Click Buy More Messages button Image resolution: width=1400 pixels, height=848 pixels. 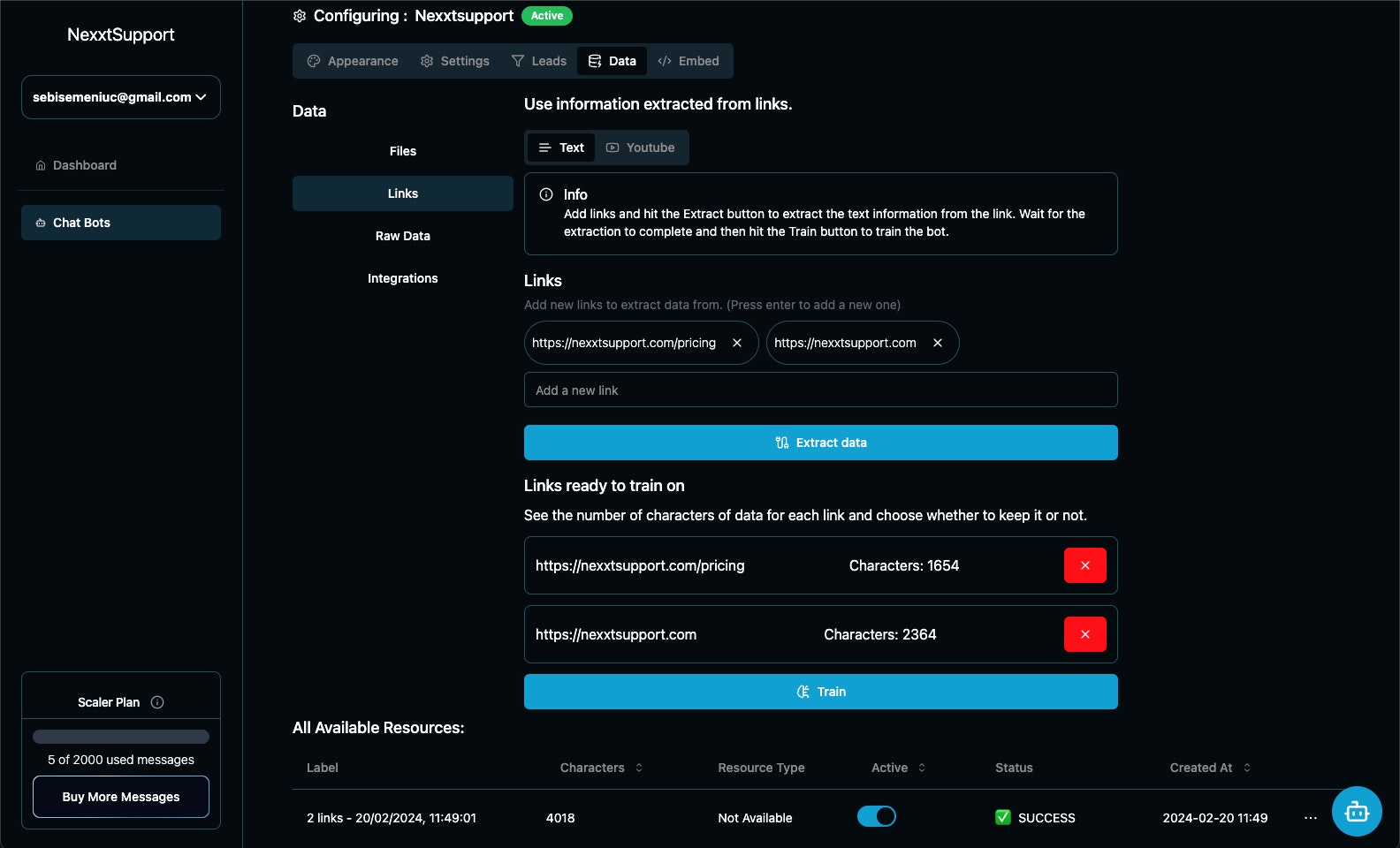tap(121, 797)
